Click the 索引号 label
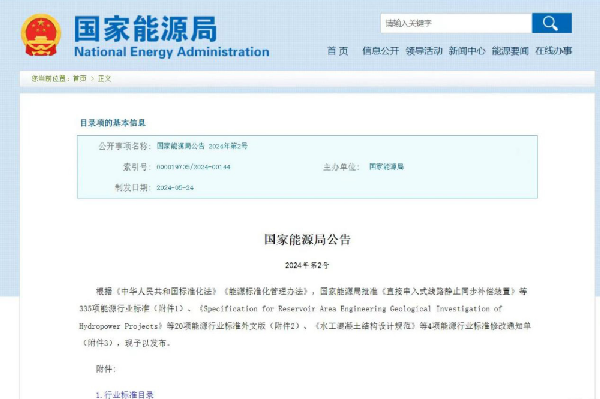 tap(137, 167)
